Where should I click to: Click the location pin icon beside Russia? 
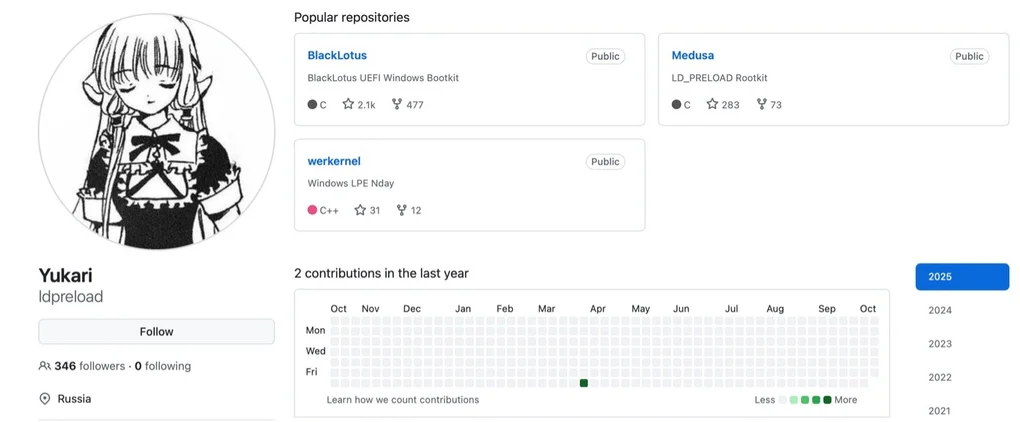pos(44,399)
